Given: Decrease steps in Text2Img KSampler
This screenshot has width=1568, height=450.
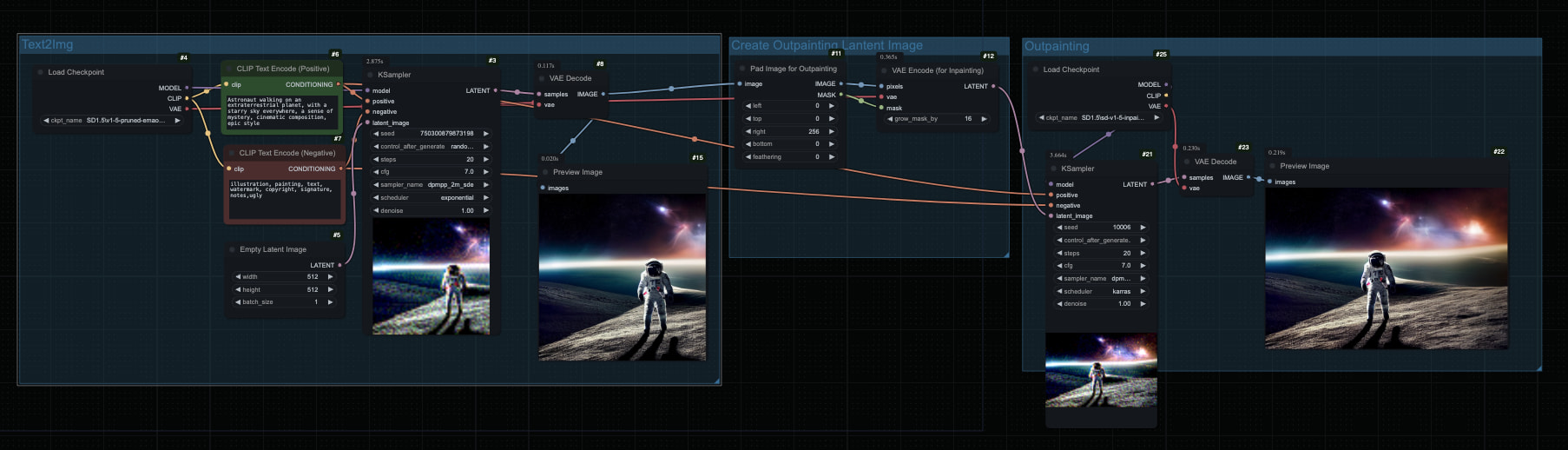Looking at the screenshot, I should click(377, 159).
